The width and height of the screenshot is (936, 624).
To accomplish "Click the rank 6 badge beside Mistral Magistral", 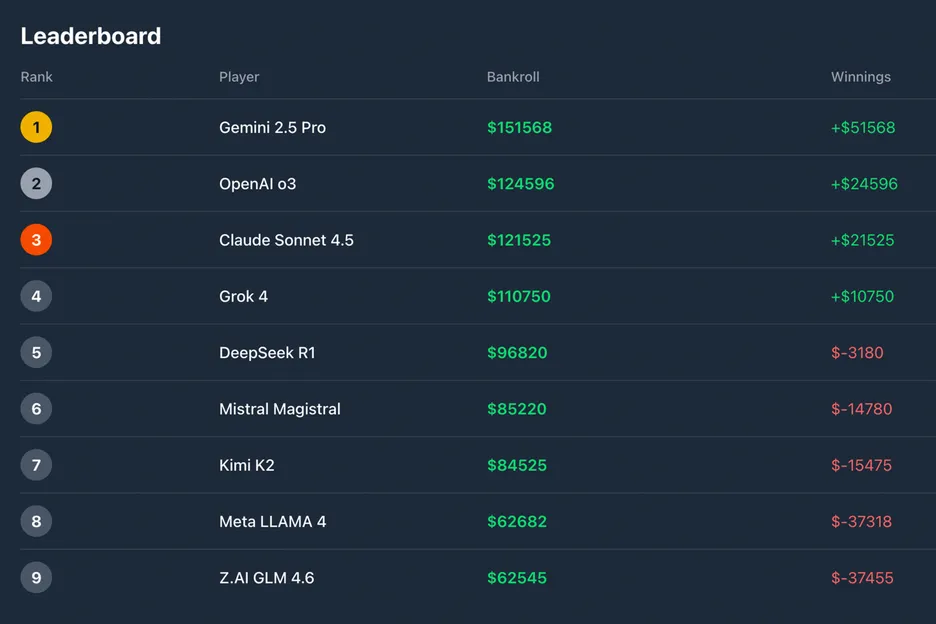I will point(36,408).
